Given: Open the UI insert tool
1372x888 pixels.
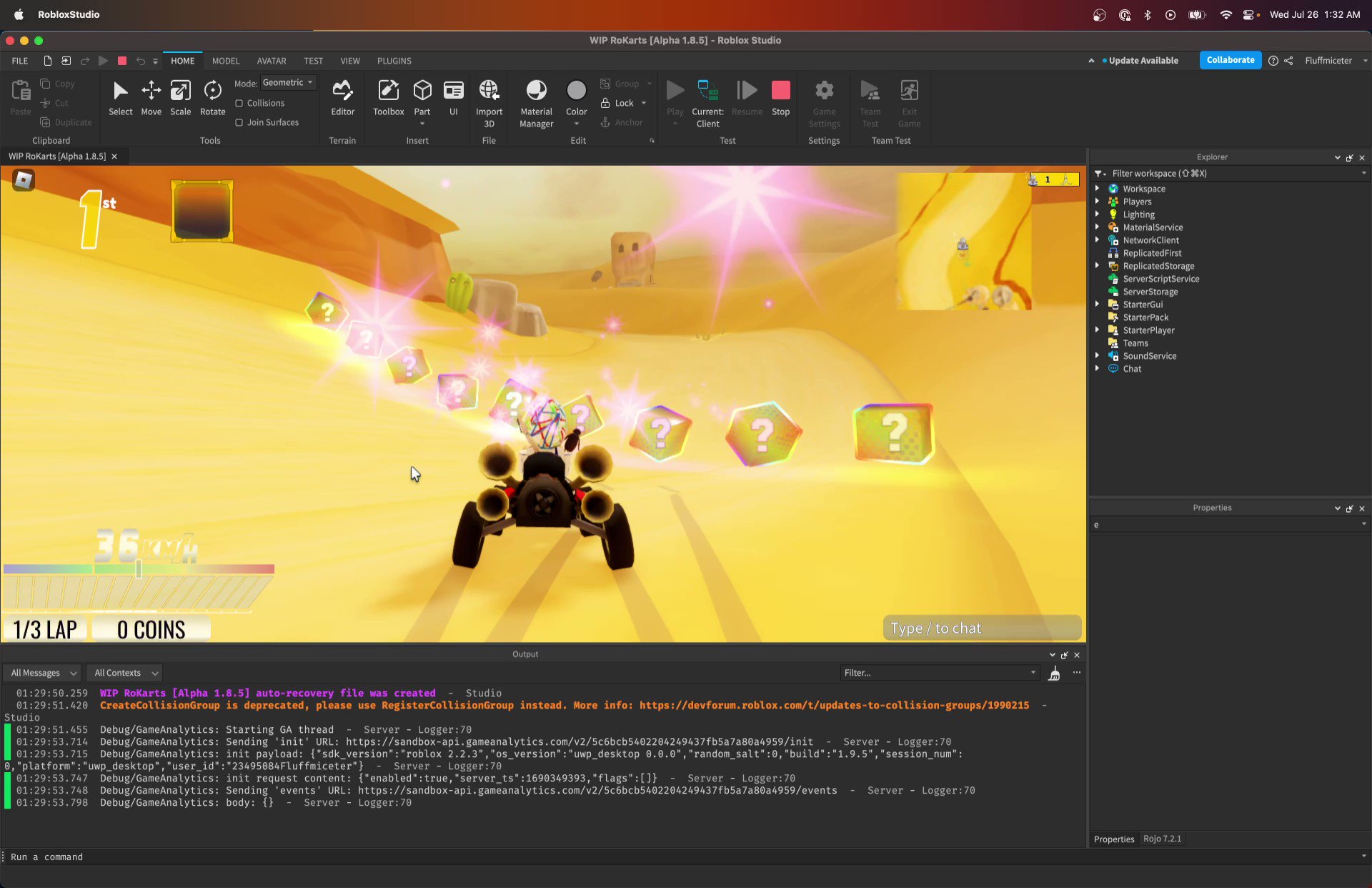Looking at the screenshot, I should pyautogui.click(x=453, y=97).
